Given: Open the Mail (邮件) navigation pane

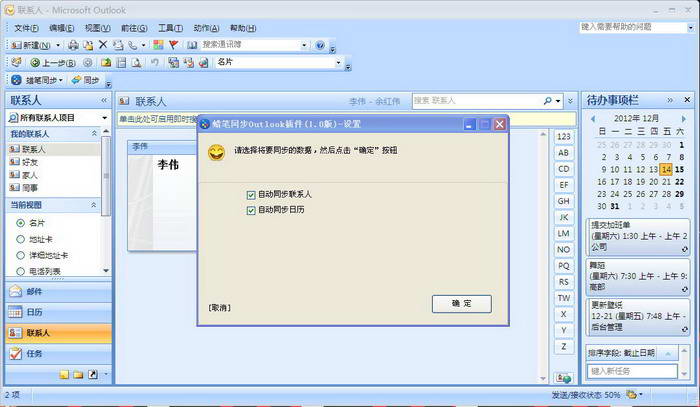Looking at the screenshot, I should (58, 291).
